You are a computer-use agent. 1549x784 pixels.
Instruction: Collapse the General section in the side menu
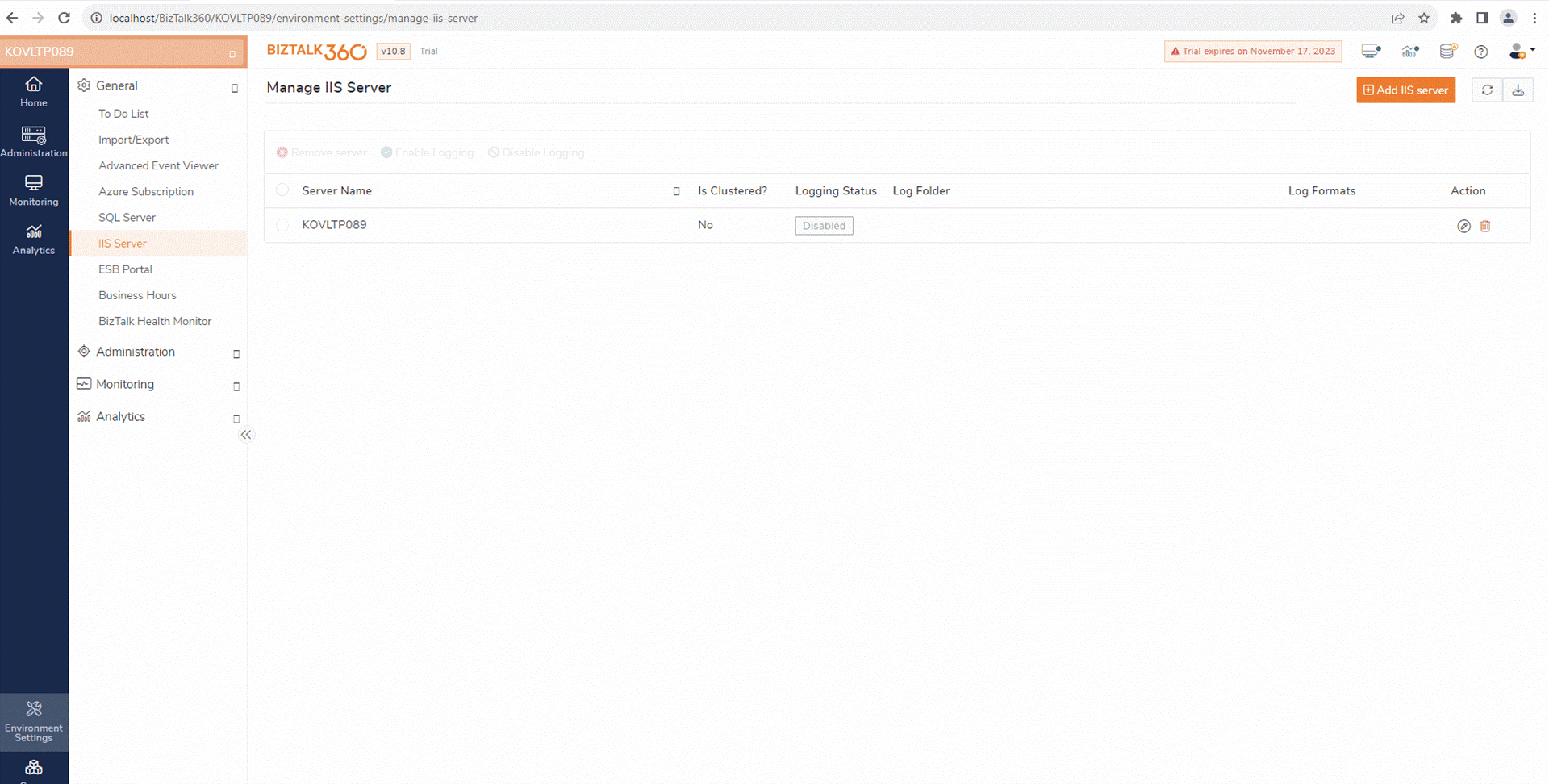pos(235,88)
